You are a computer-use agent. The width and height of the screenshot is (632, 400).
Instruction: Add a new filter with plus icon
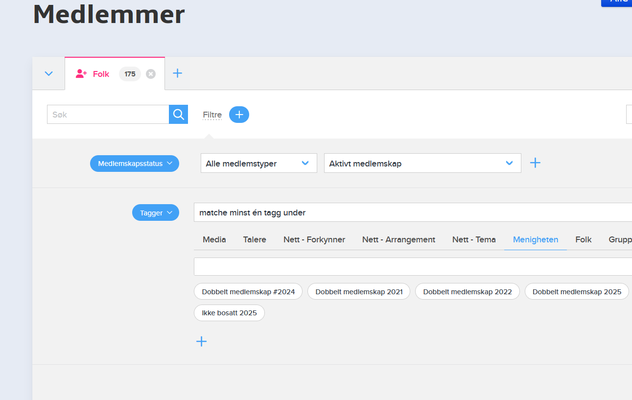coord(239,115)
